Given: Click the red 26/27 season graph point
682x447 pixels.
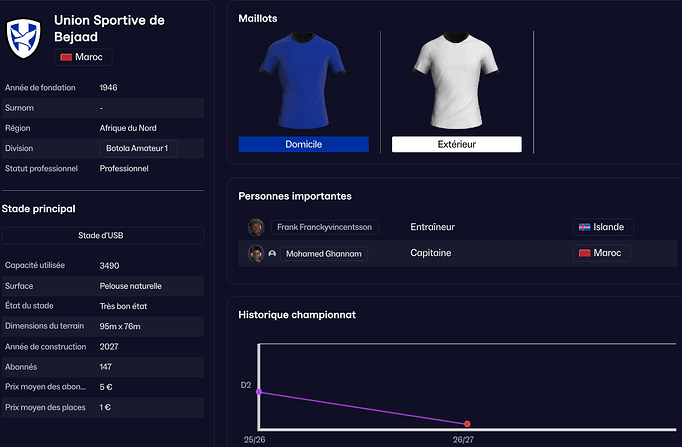Looking at the screenshot, I should click(x=467, y=424).
